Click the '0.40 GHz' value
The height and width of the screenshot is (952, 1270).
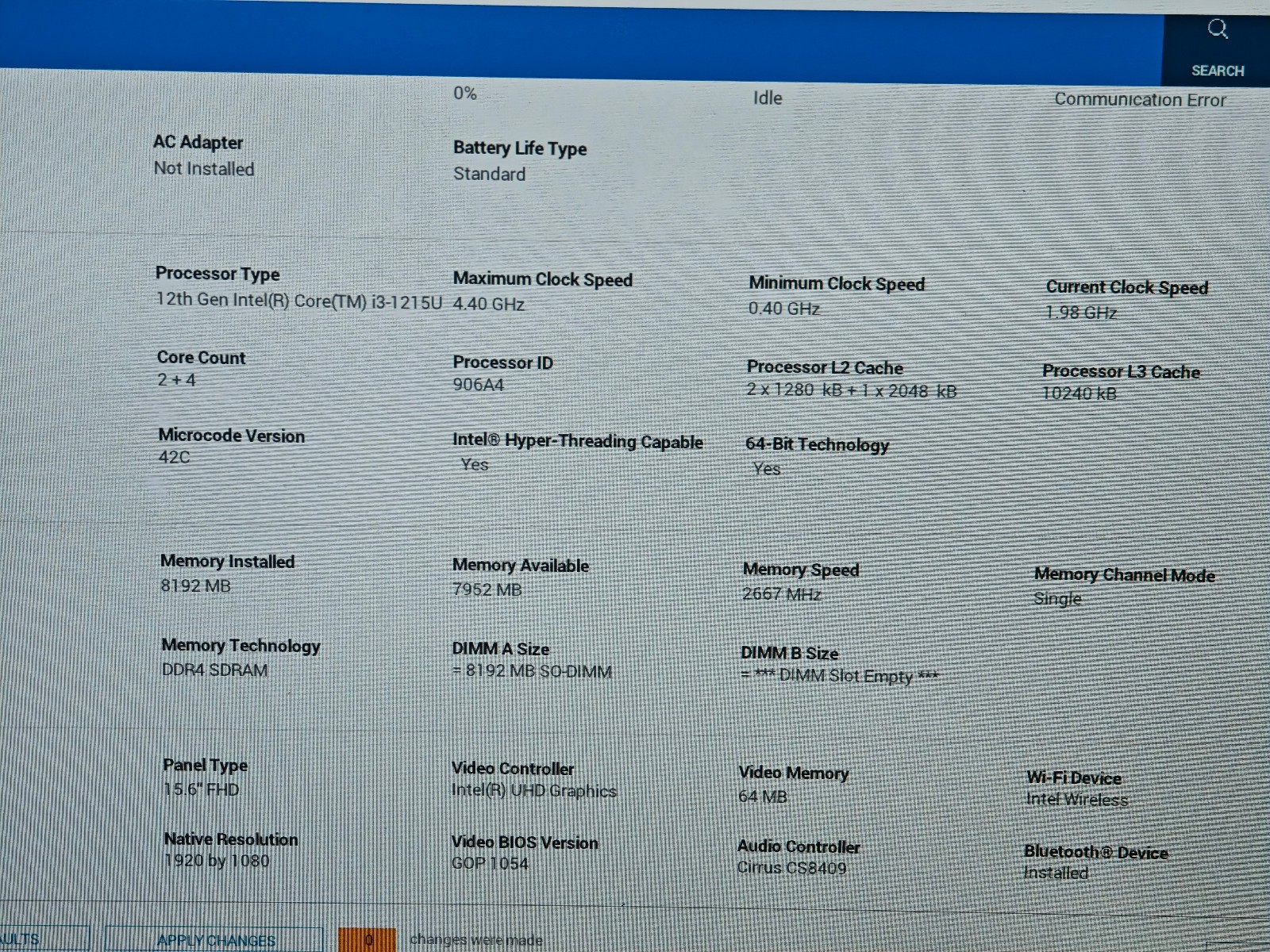(784, 309)
